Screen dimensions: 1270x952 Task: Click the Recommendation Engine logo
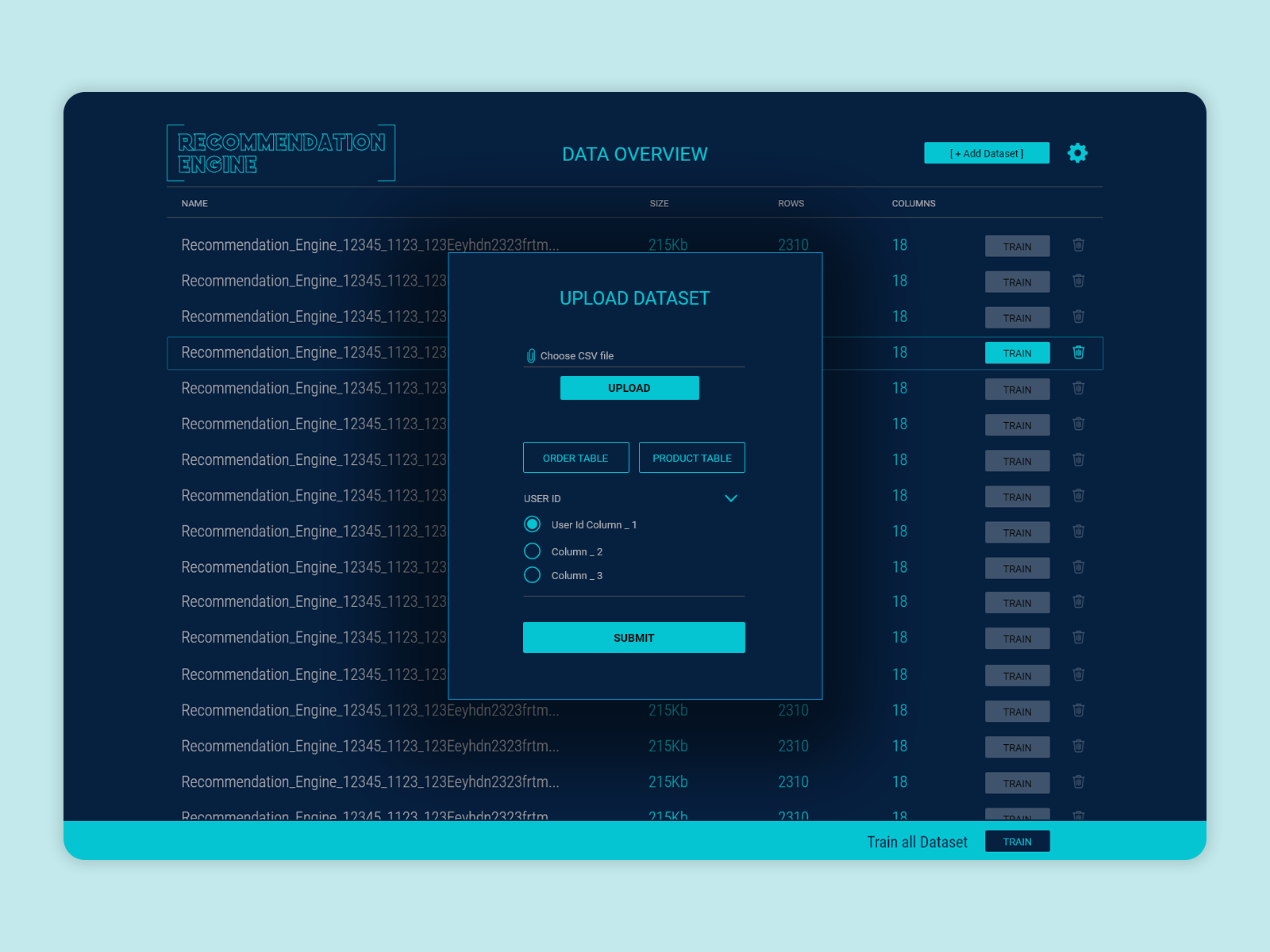point(281,153)
